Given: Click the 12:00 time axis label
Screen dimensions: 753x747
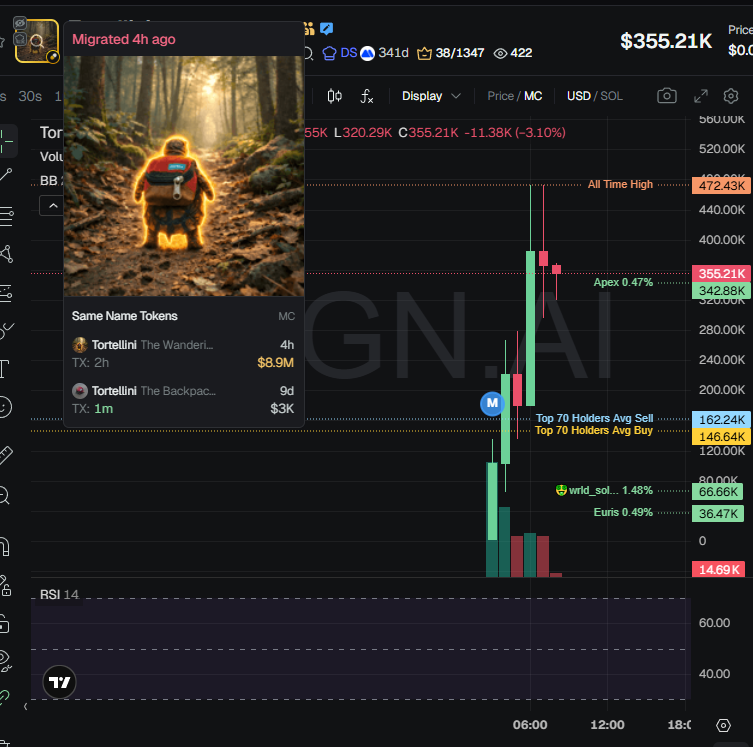Looking at the screenshot, I should [x=607, y=725].
